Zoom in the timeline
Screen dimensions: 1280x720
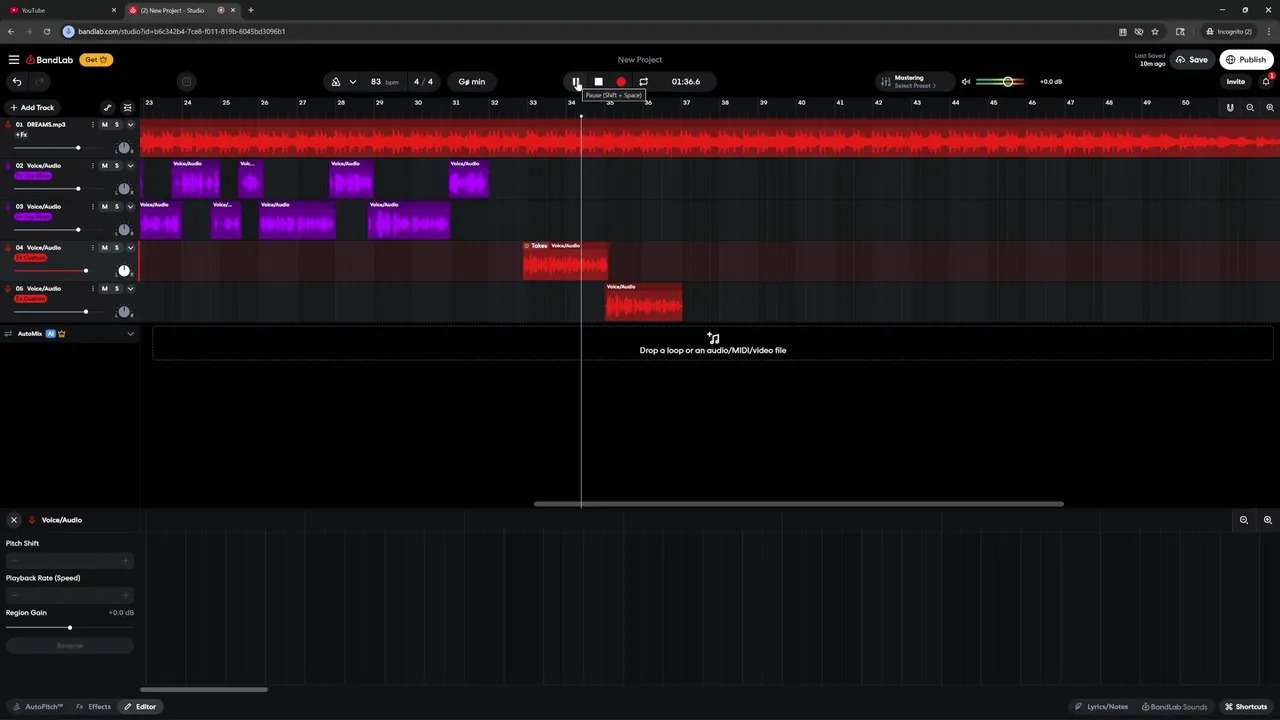1270,108
